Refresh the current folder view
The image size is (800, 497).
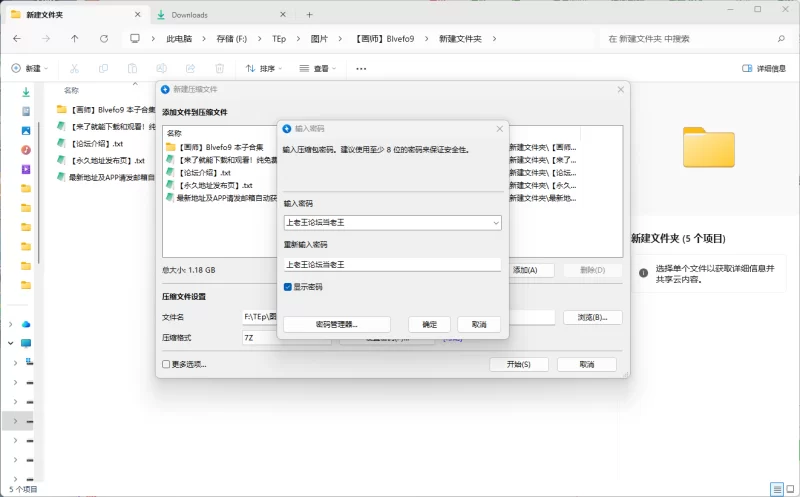[104, 38]
